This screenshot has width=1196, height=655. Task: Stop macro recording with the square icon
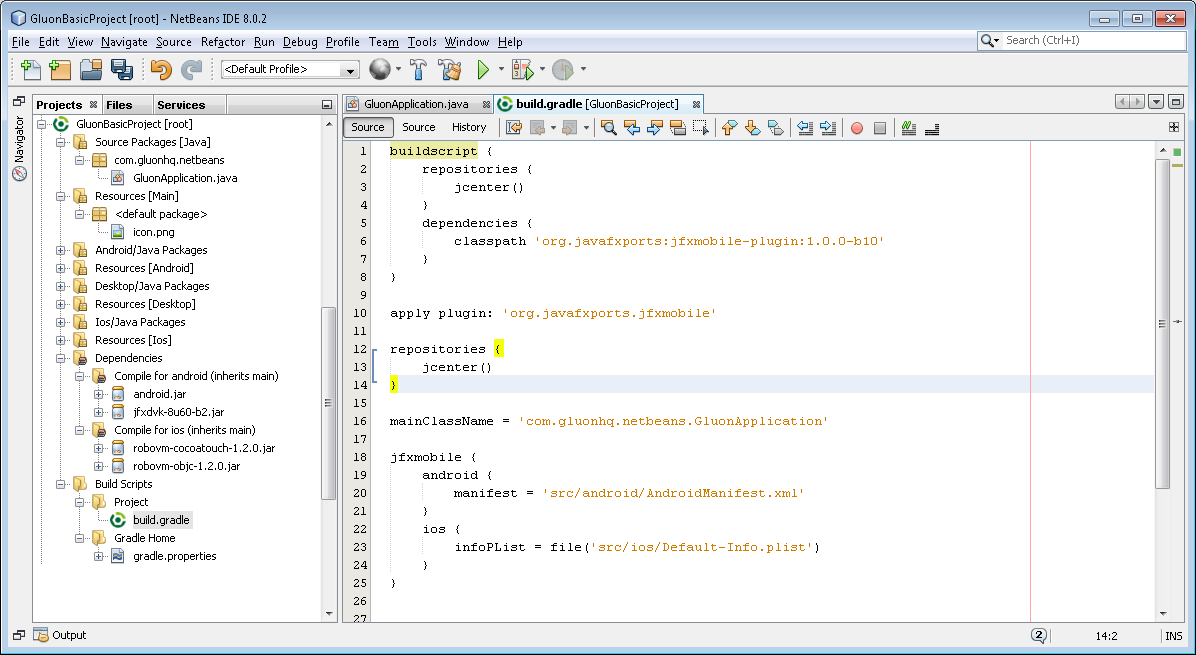coord(879,127)
